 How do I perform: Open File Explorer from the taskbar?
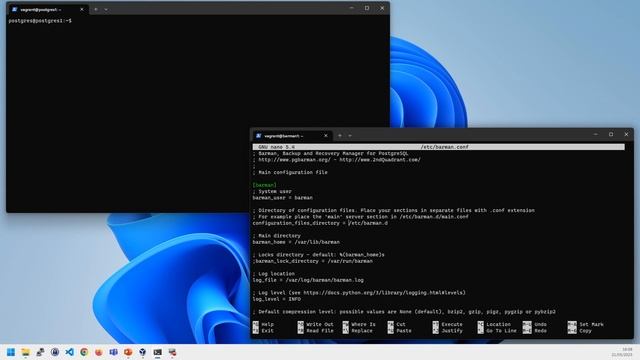(x=25, y=352)
